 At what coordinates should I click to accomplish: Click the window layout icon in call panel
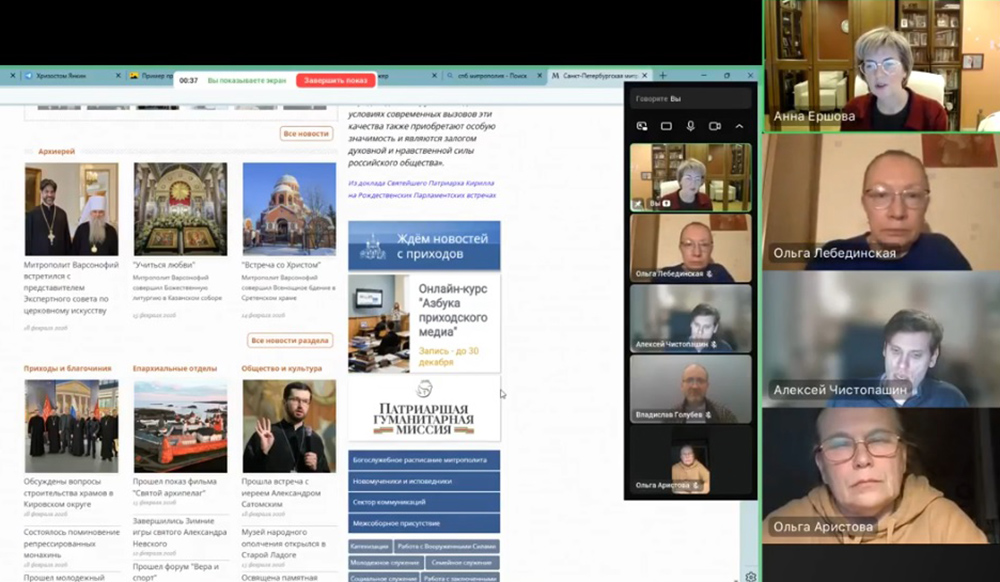tap(666, 126)
